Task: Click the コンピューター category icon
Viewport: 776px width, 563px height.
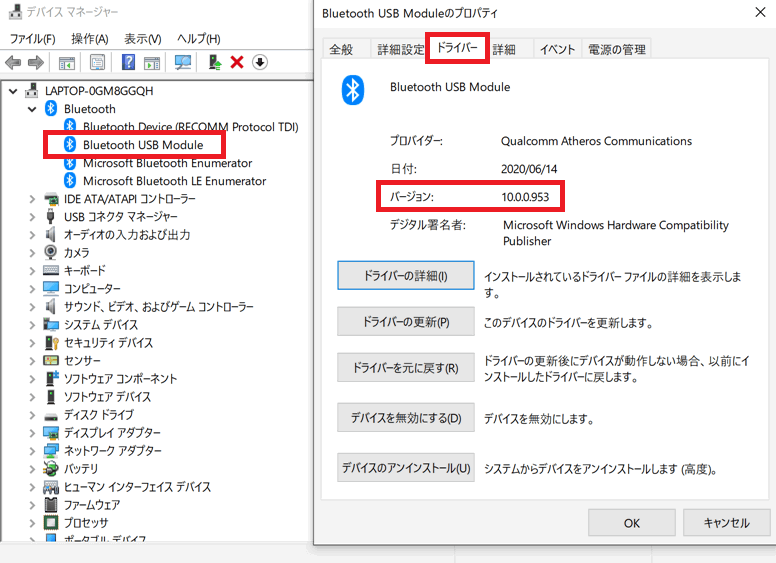Action: point(51,288)
